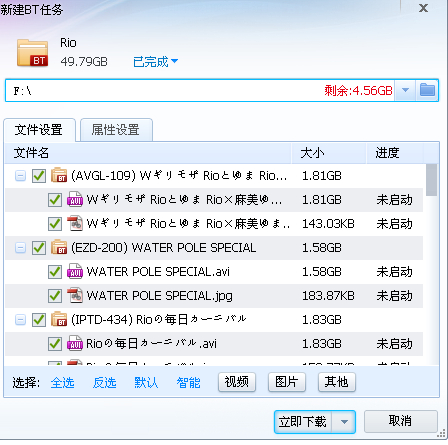The height and width of the screenshot is (445, 448).
Task: Click the 取消 button
Action: [x=400, y=421]
